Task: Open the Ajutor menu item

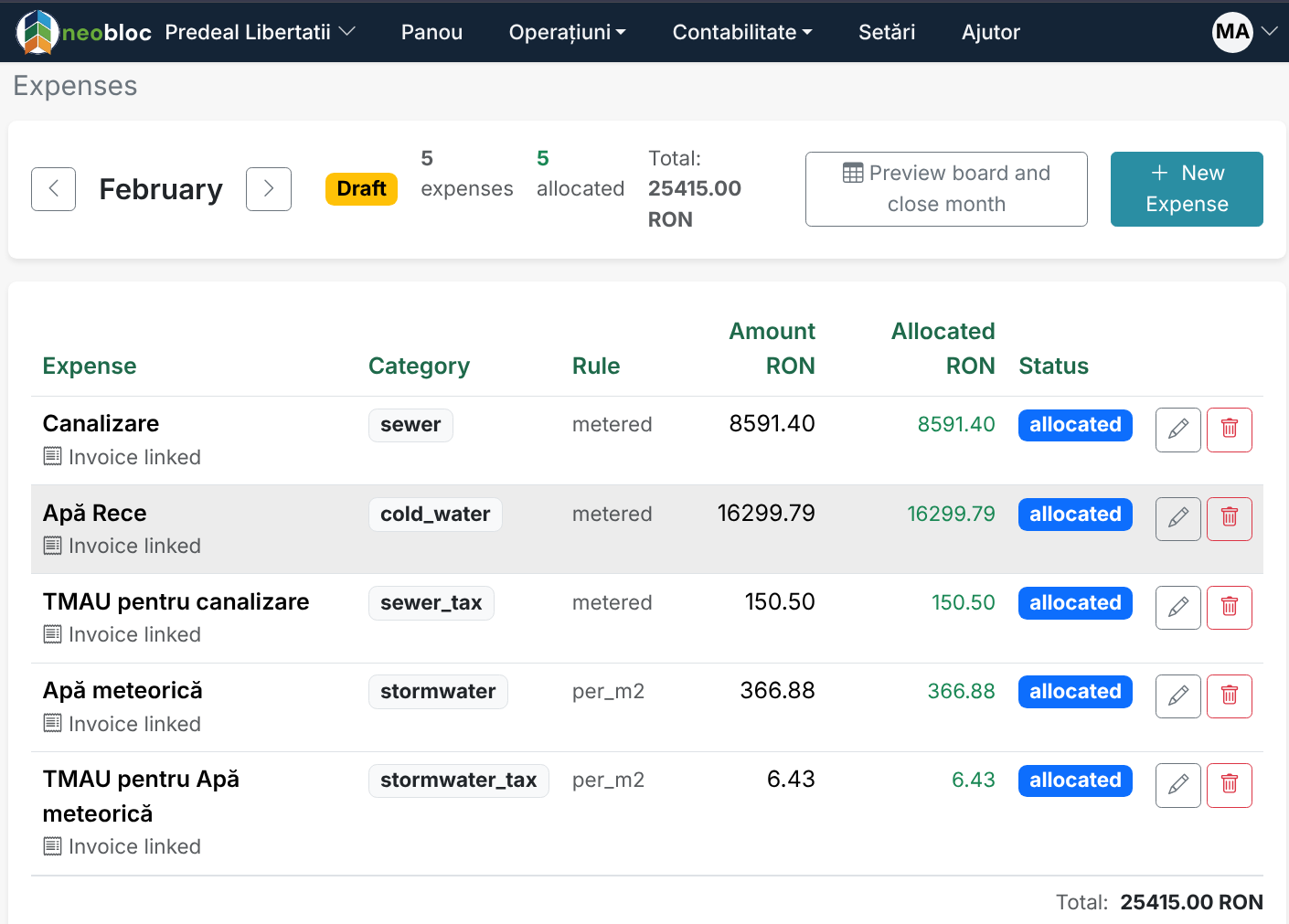Action: [x=991, y=32]
